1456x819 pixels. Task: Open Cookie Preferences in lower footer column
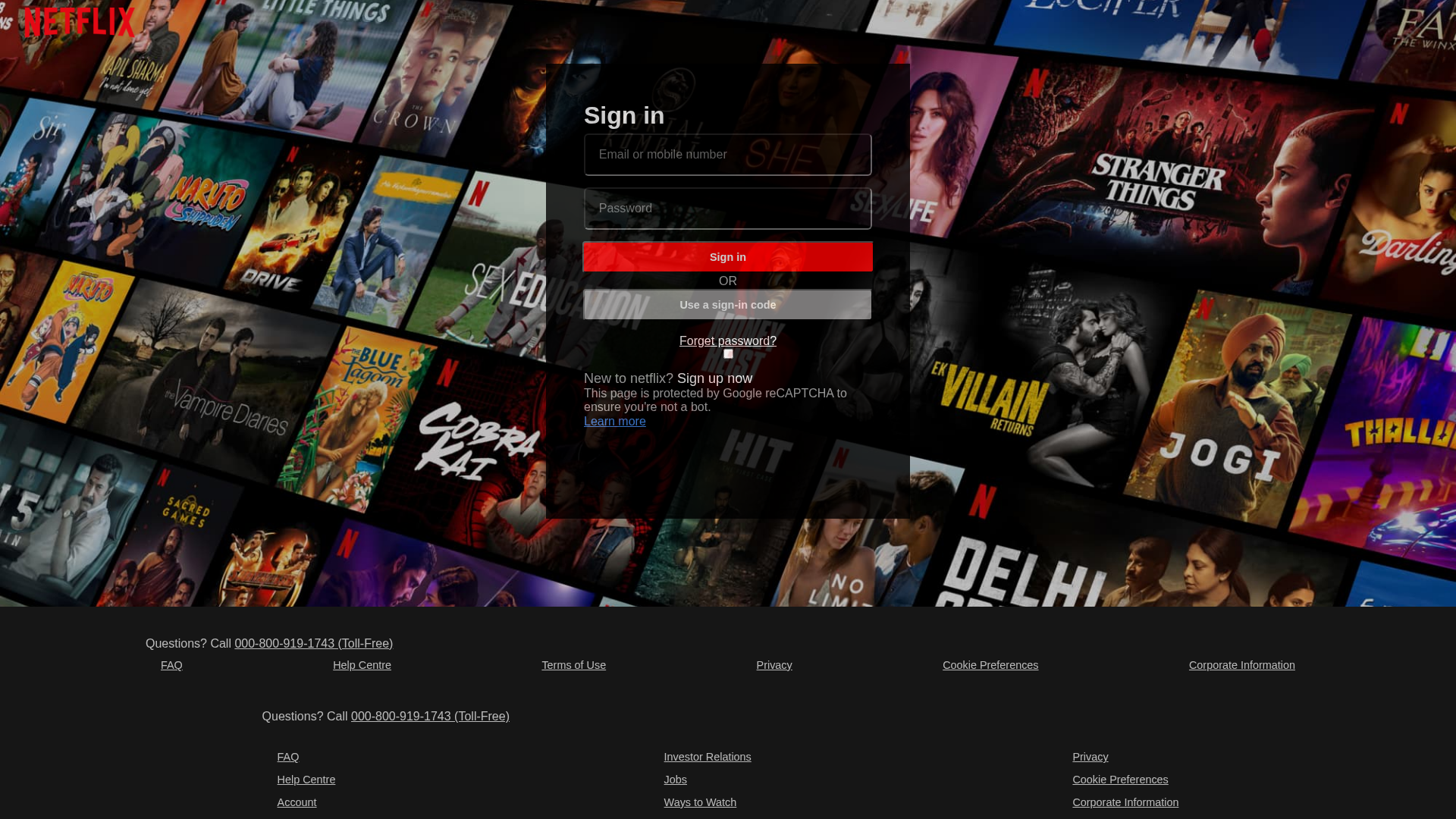[1120, 780]
